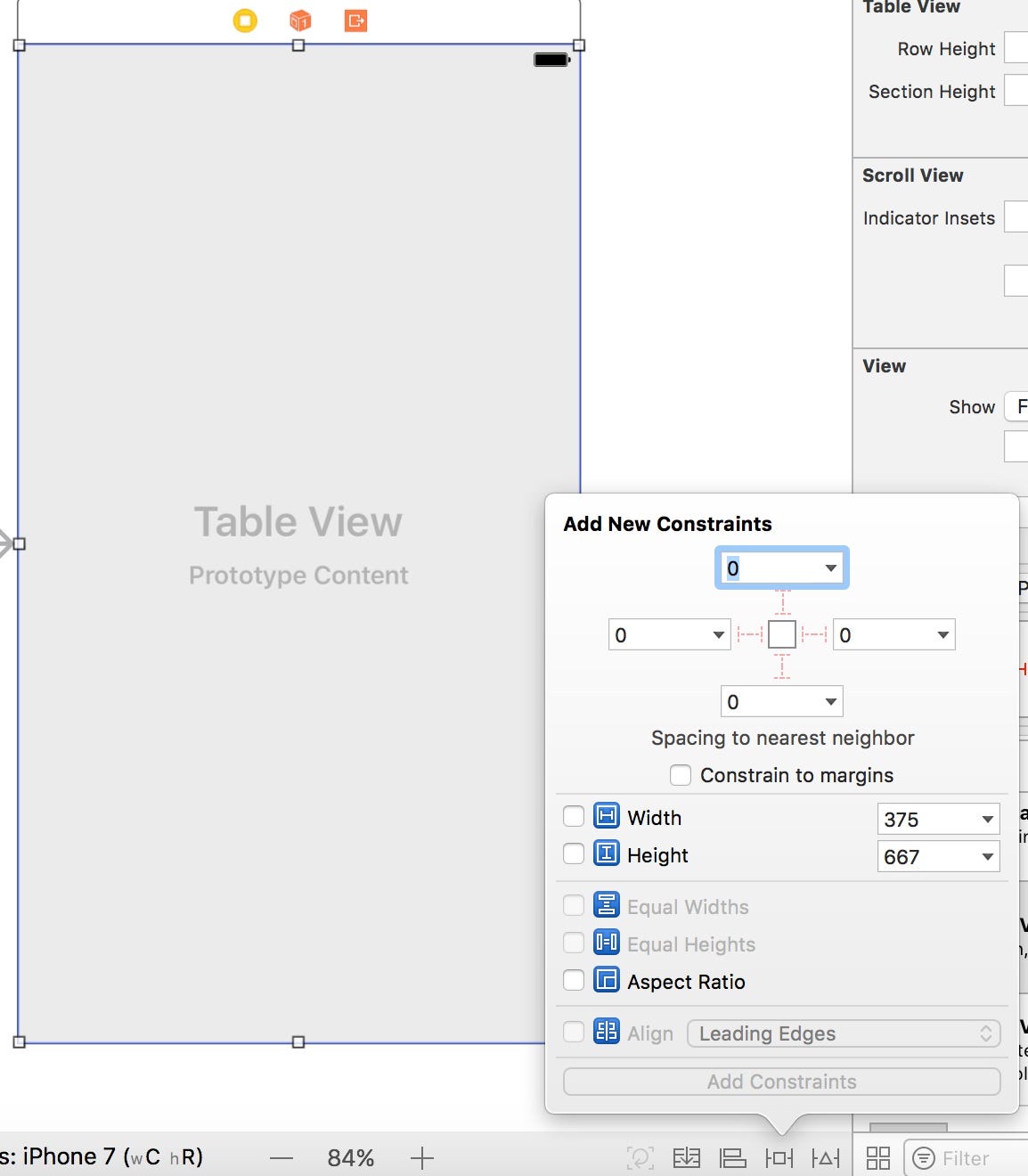
Task: Open the Embed In Stack icon
Action: point(686,1158)
